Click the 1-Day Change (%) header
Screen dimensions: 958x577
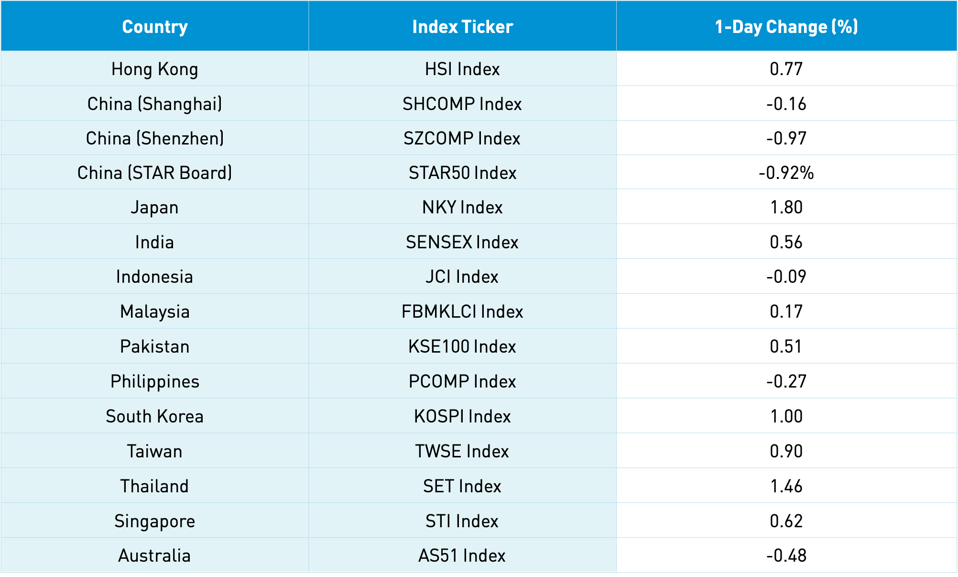pyautogui.click(x=786, y=27)
